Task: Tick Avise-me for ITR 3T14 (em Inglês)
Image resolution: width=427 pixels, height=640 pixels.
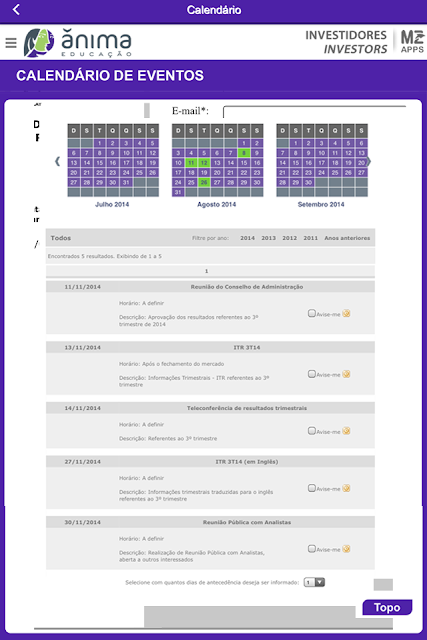Action: 311,488
